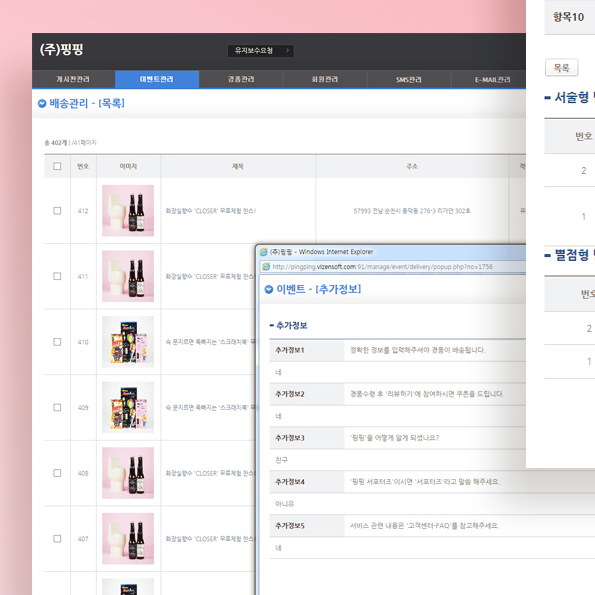
Task: Check the checkbox for row 408
Action: [x=57, y=473]
